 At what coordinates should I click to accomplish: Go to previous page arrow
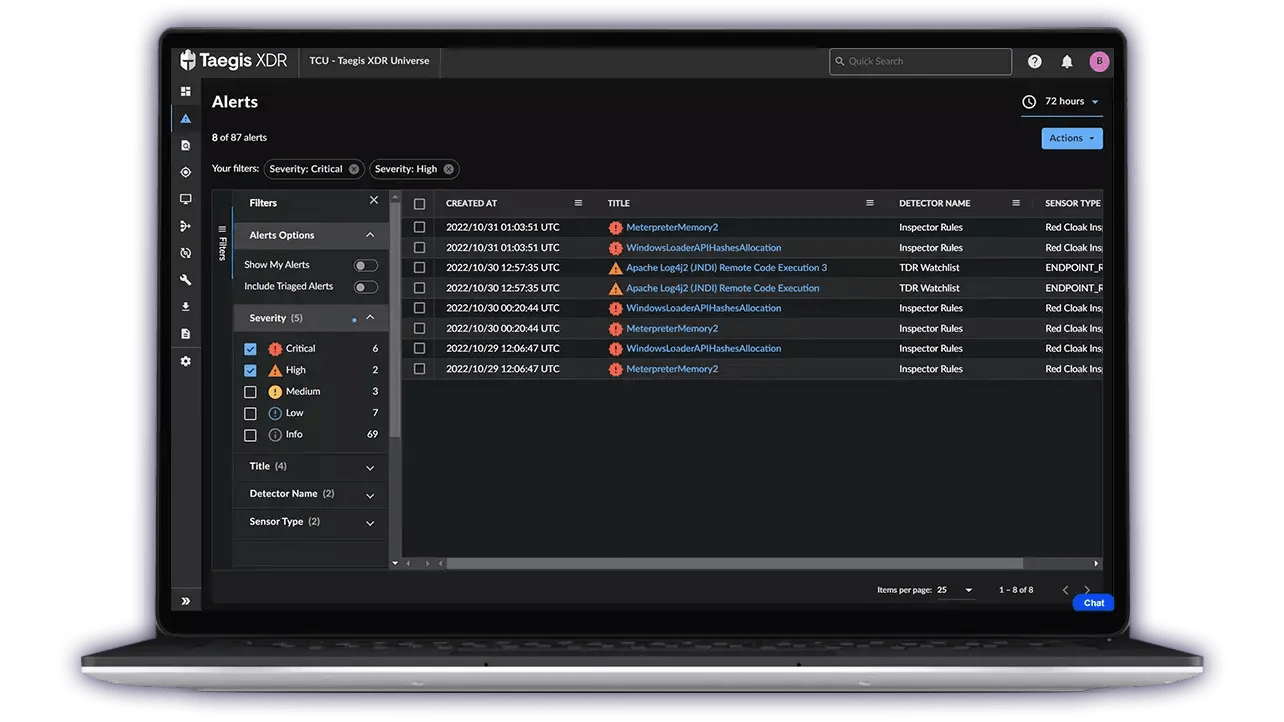tap(1065, 590)
